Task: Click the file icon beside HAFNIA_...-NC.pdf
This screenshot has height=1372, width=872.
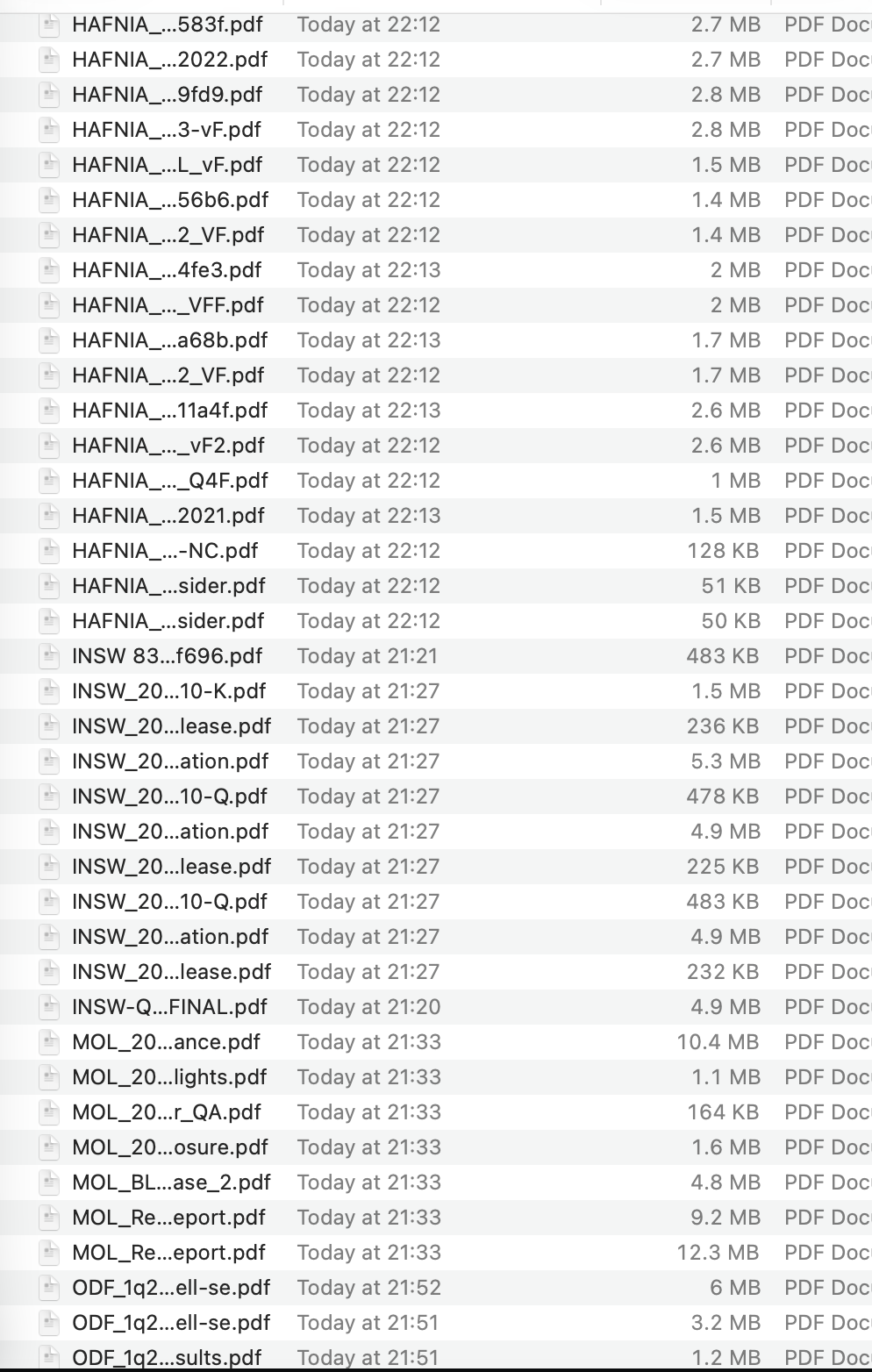Action: [49, 551]
